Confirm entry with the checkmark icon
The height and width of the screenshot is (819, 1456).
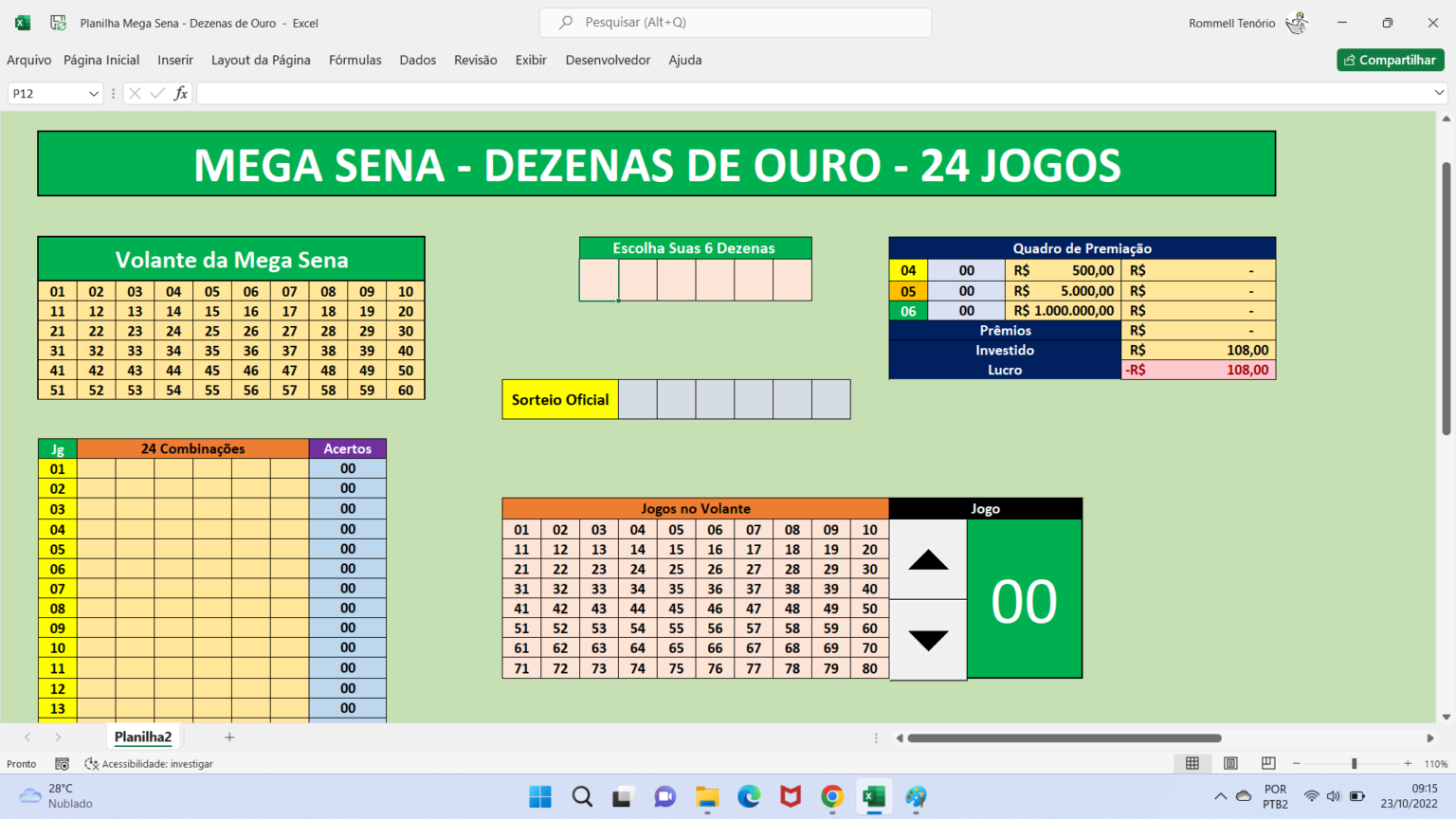[157, 93]
